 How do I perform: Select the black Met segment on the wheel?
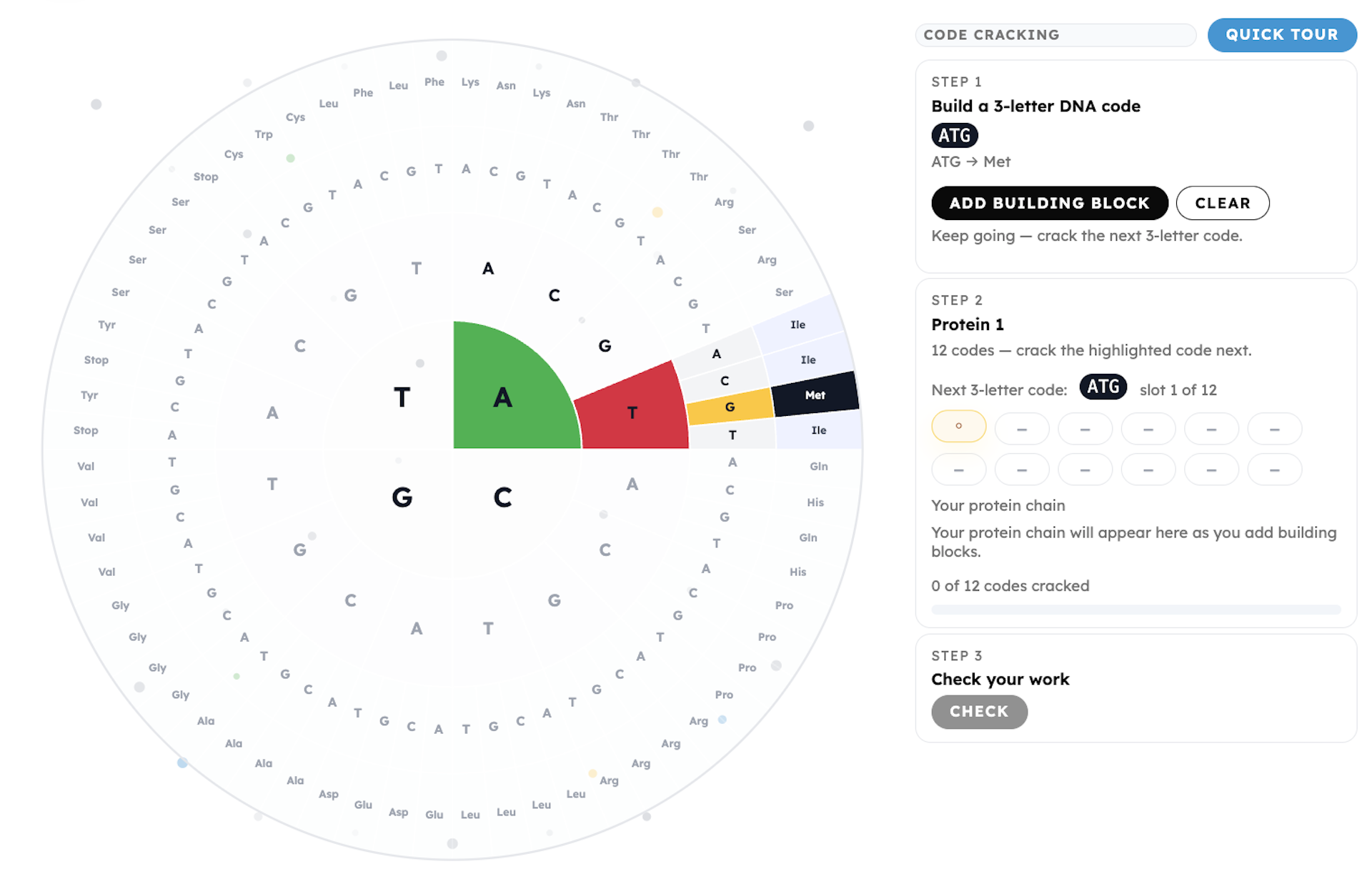[815, 394]
